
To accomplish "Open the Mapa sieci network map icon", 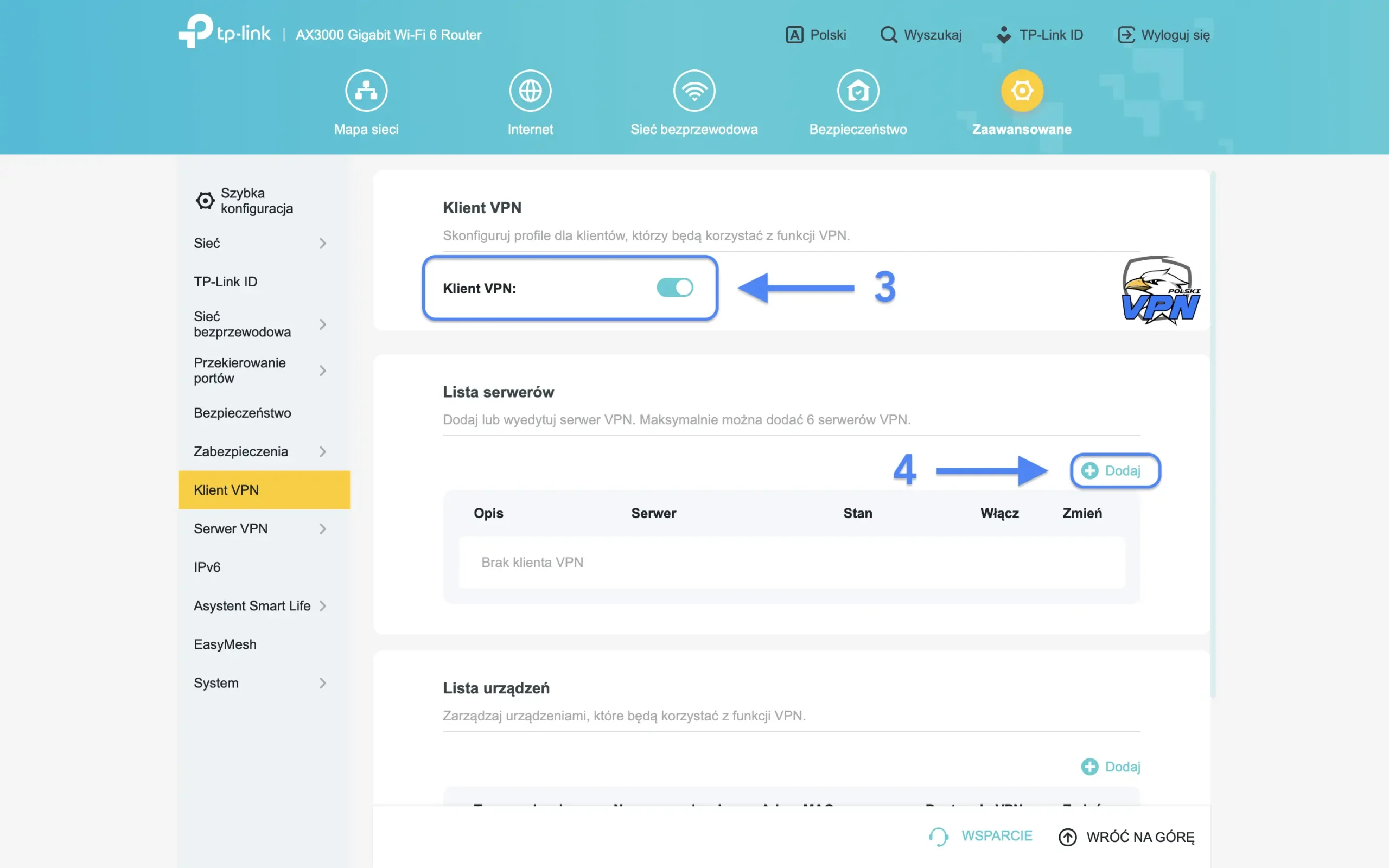I will point(366,90).
